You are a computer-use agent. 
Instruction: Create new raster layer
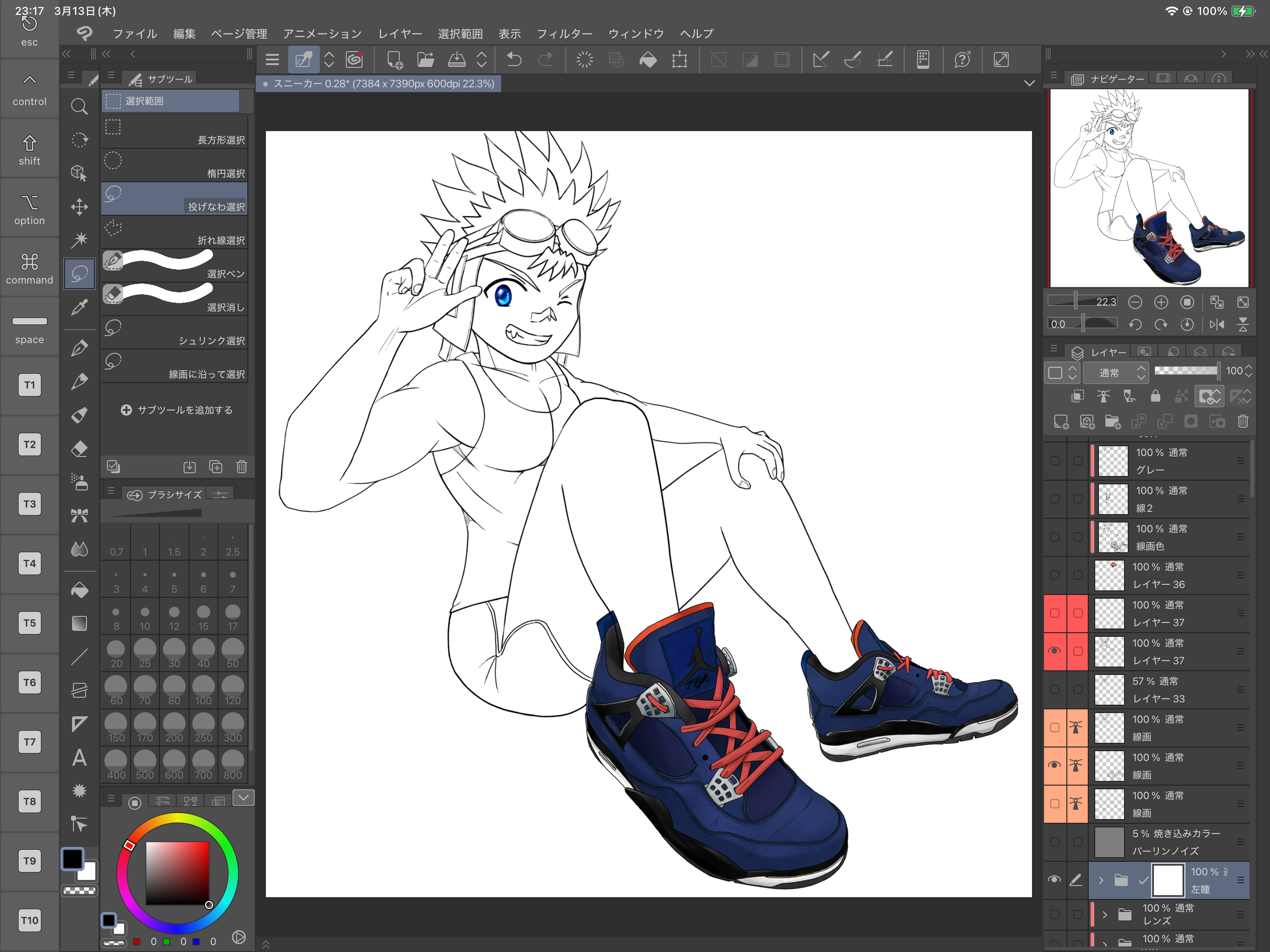(x=1061, y=422)
